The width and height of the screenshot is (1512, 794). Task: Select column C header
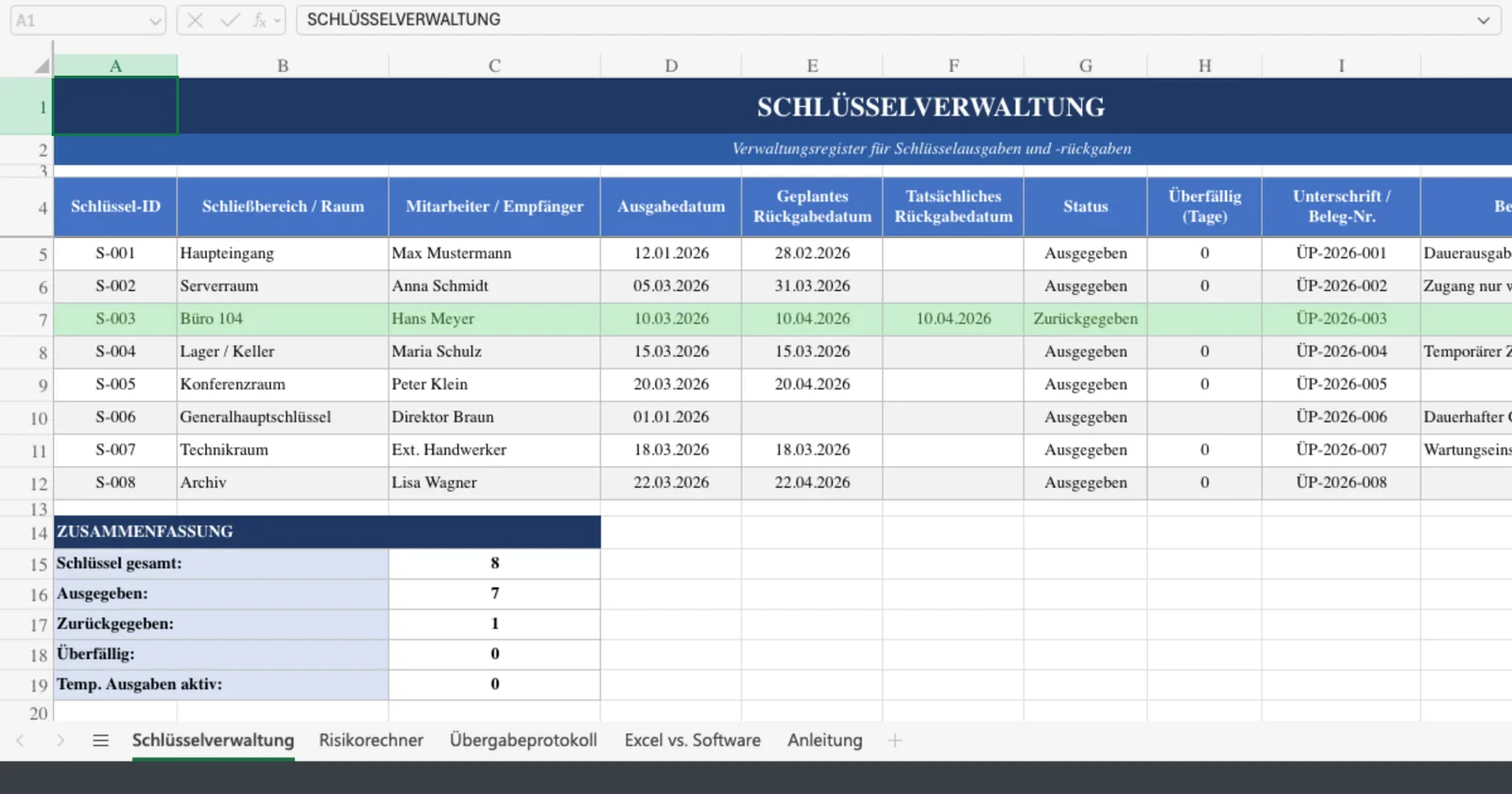click(494, 66)
